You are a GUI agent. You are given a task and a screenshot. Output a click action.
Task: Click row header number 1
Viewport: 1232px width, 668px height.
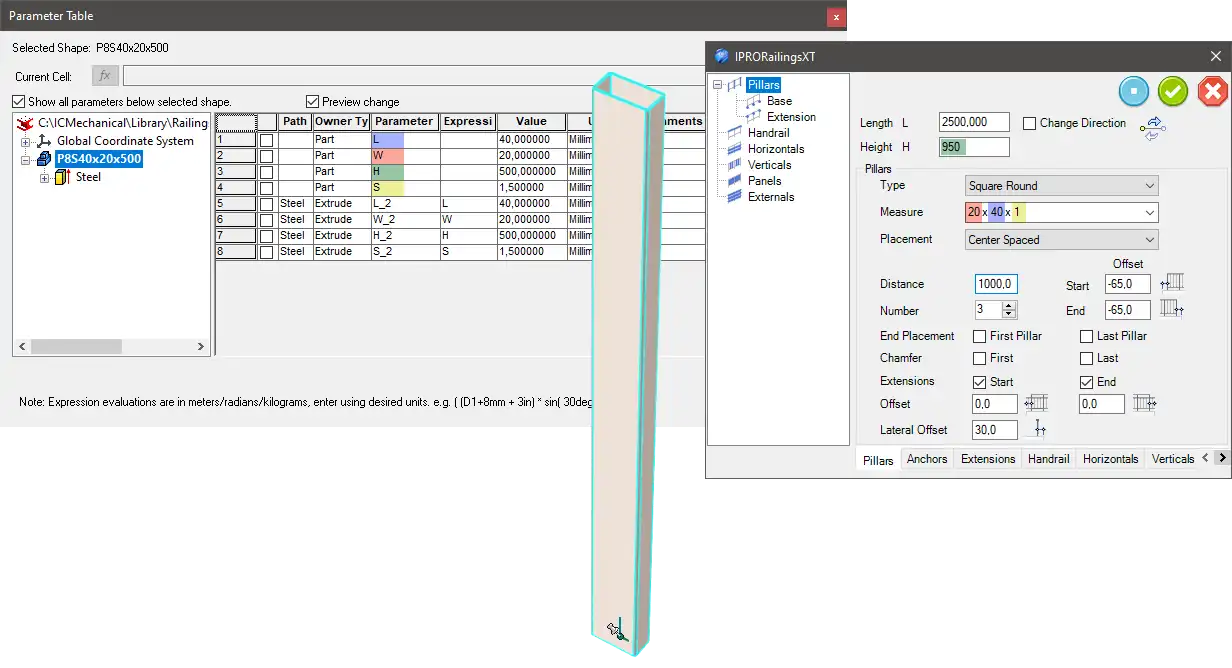(236, 140)
